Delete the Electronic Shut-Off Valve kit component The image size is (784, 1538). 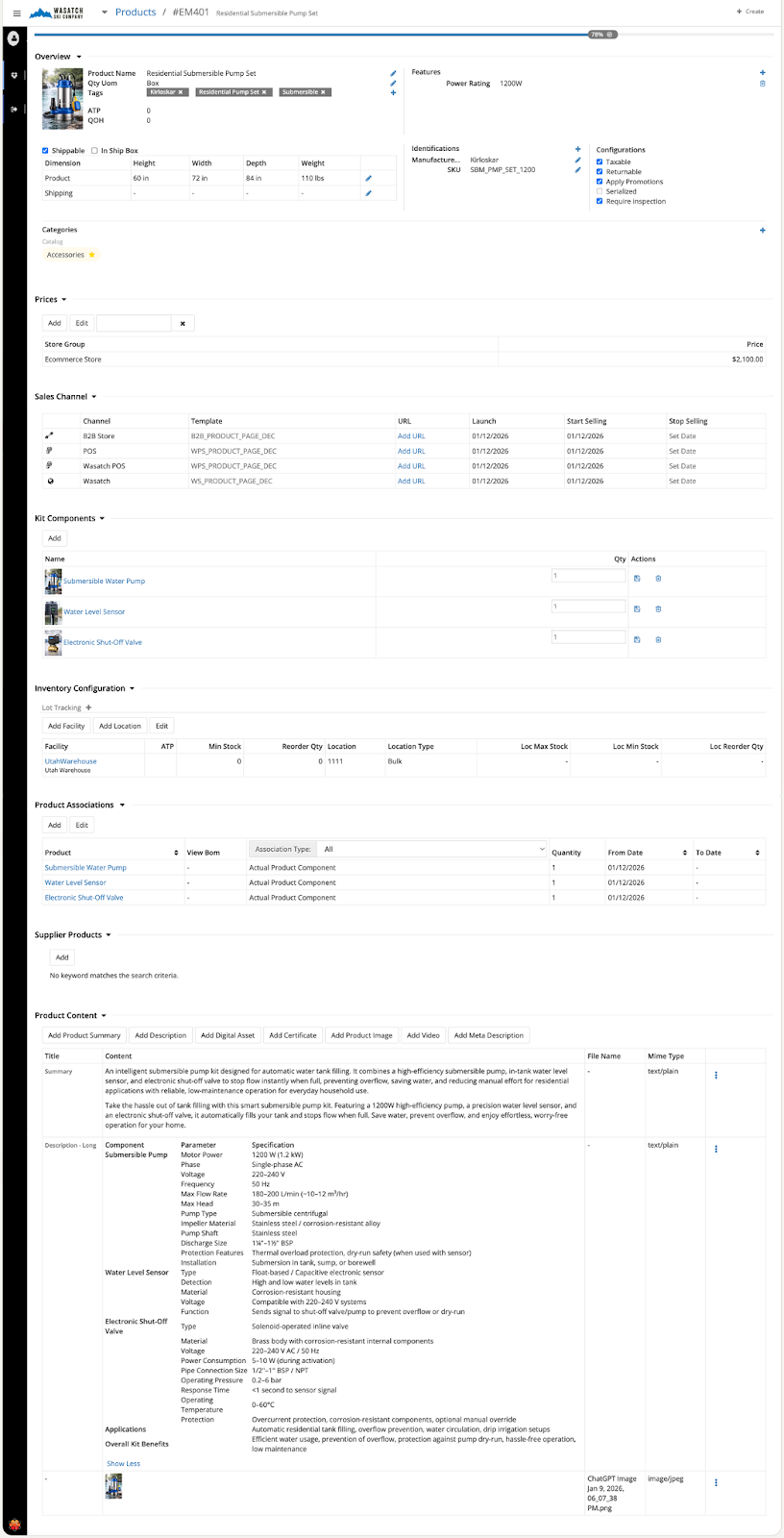click(x=658, y=639)
